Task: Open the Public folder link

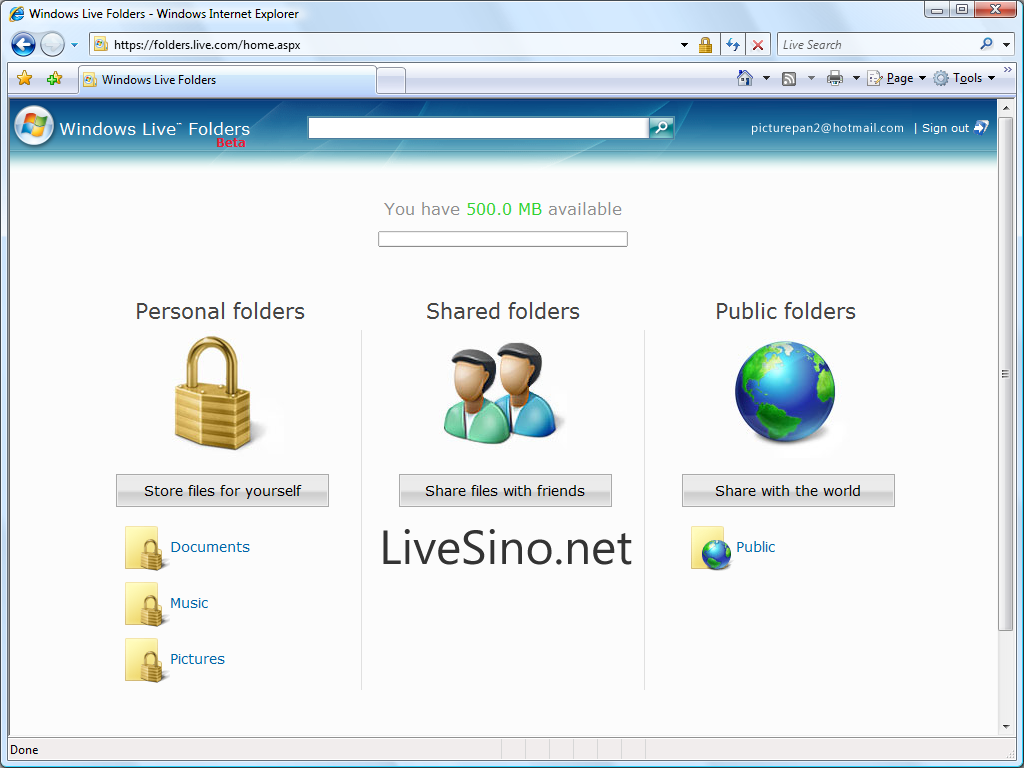Action: click(756, 547)
